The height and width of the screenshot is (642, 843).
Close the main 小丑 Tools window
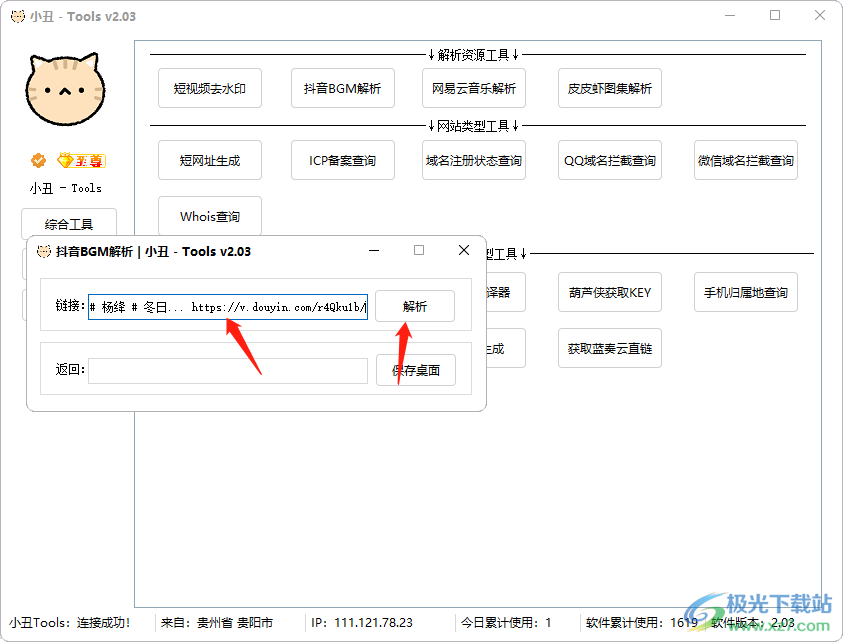click(x=820, y=16)
